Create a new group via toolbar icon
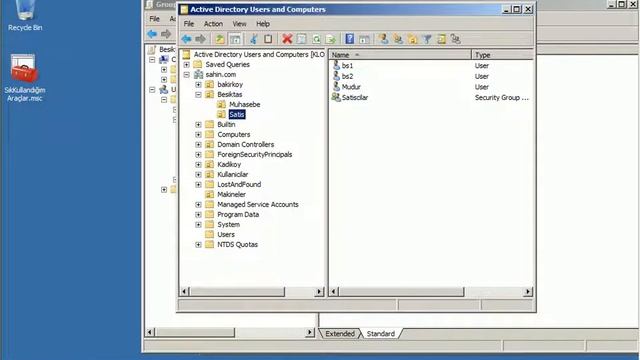The width and height of the screenshot is (640, 360). (398, 39)
